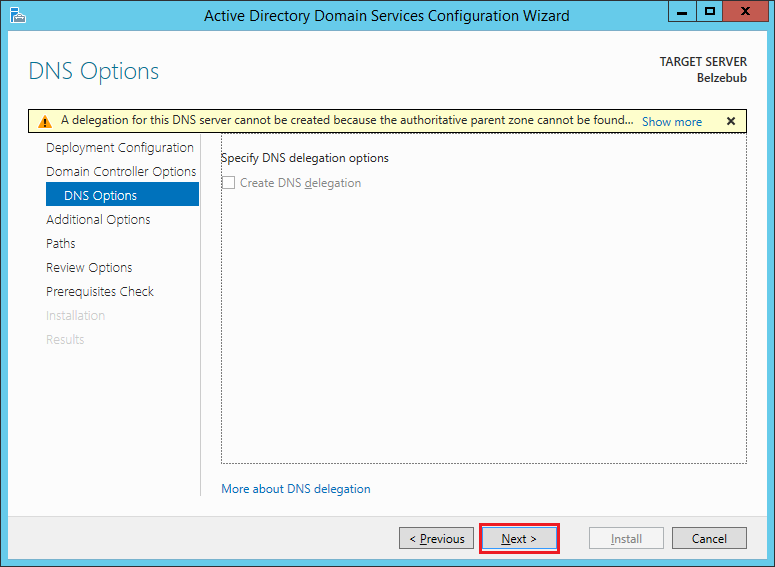Viewport: 775px width, 567px height.
Task: Click the TARGET SERVER label
Action: click(x=703, y=62)
